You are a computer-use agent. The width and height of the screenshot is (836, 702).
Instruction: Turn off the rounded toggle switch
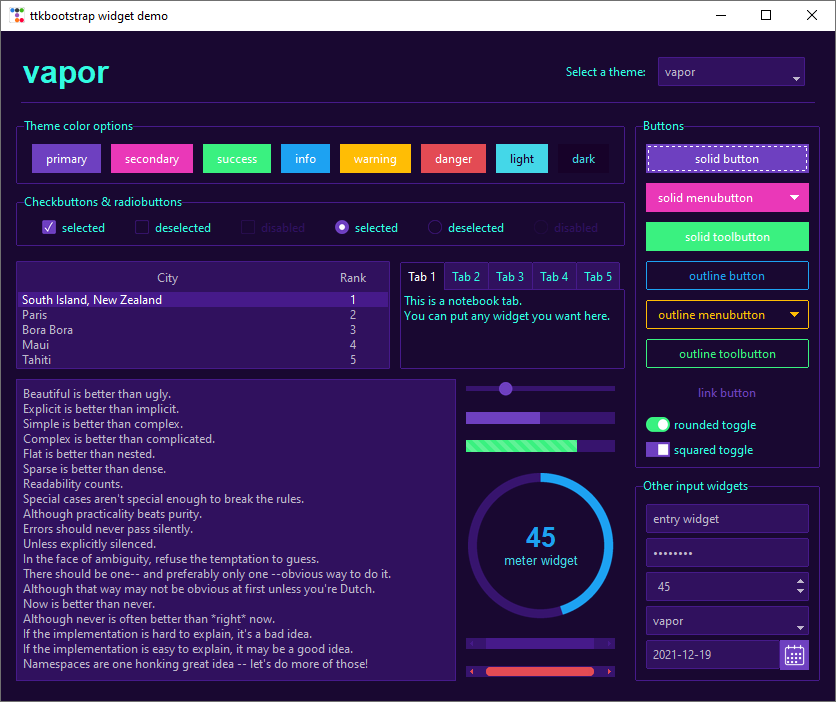(658, 424)
